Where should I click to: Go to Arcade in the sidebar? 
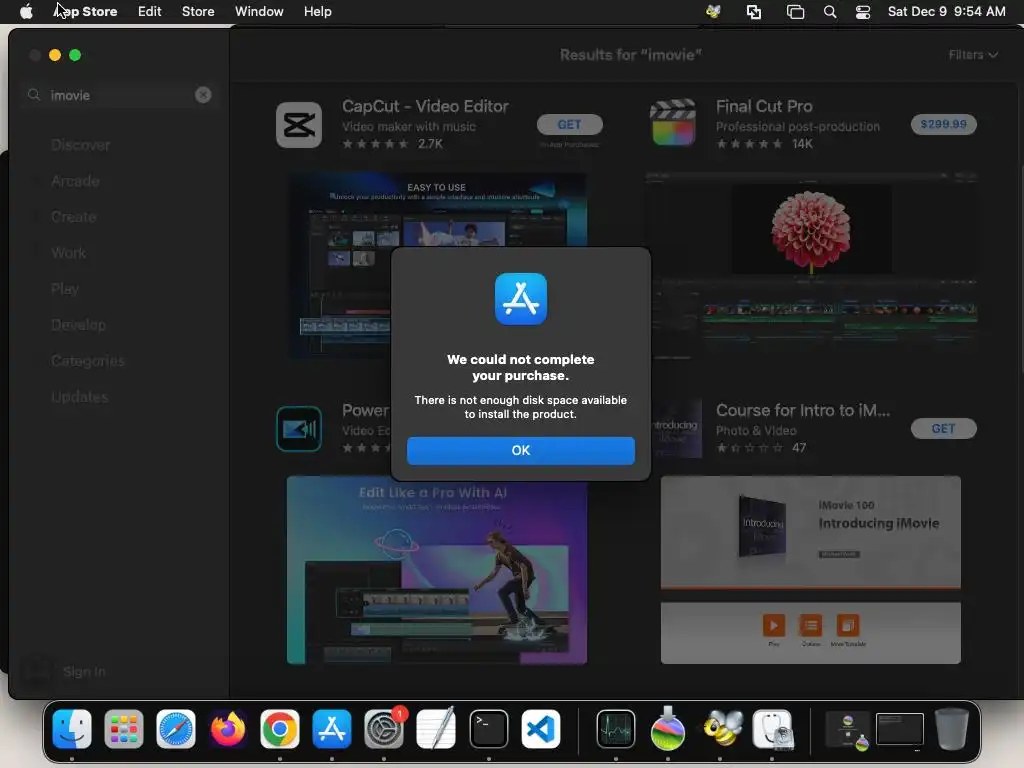(75, 181)
